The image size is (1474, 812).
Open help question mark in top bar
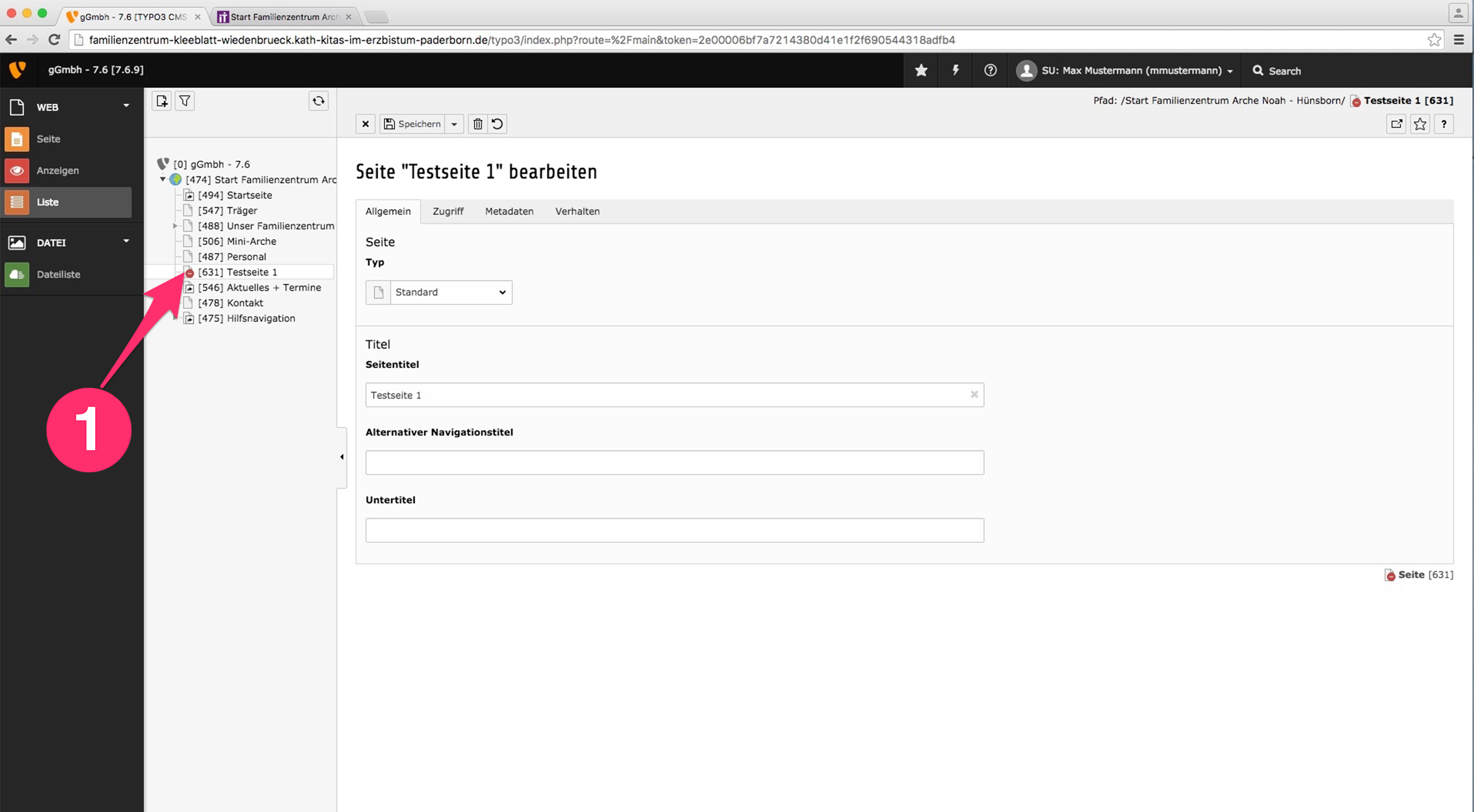click(x=990, y=71)
